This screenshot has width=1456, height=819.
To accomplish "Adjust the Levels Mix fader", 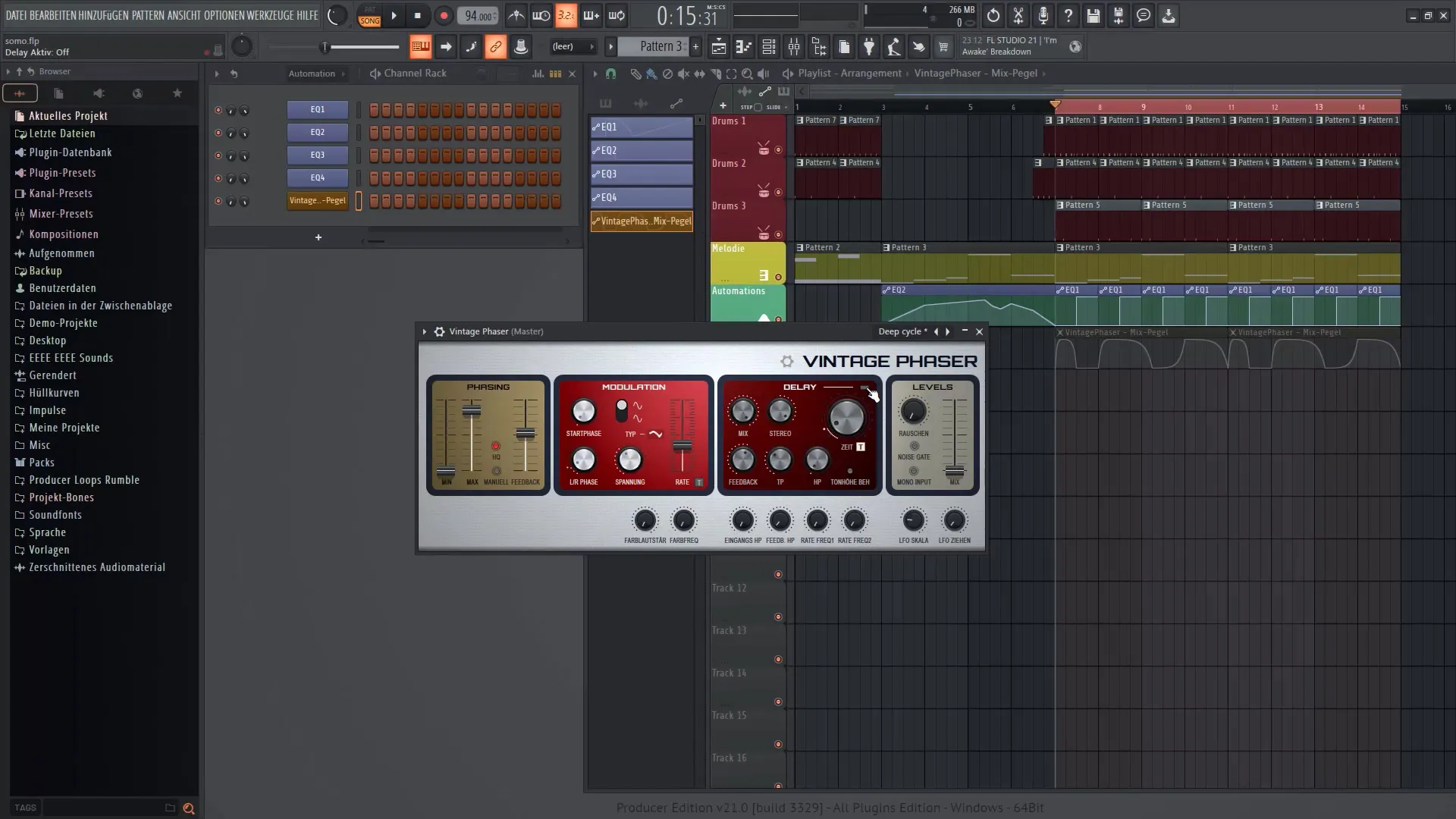I will coord(954,471).
